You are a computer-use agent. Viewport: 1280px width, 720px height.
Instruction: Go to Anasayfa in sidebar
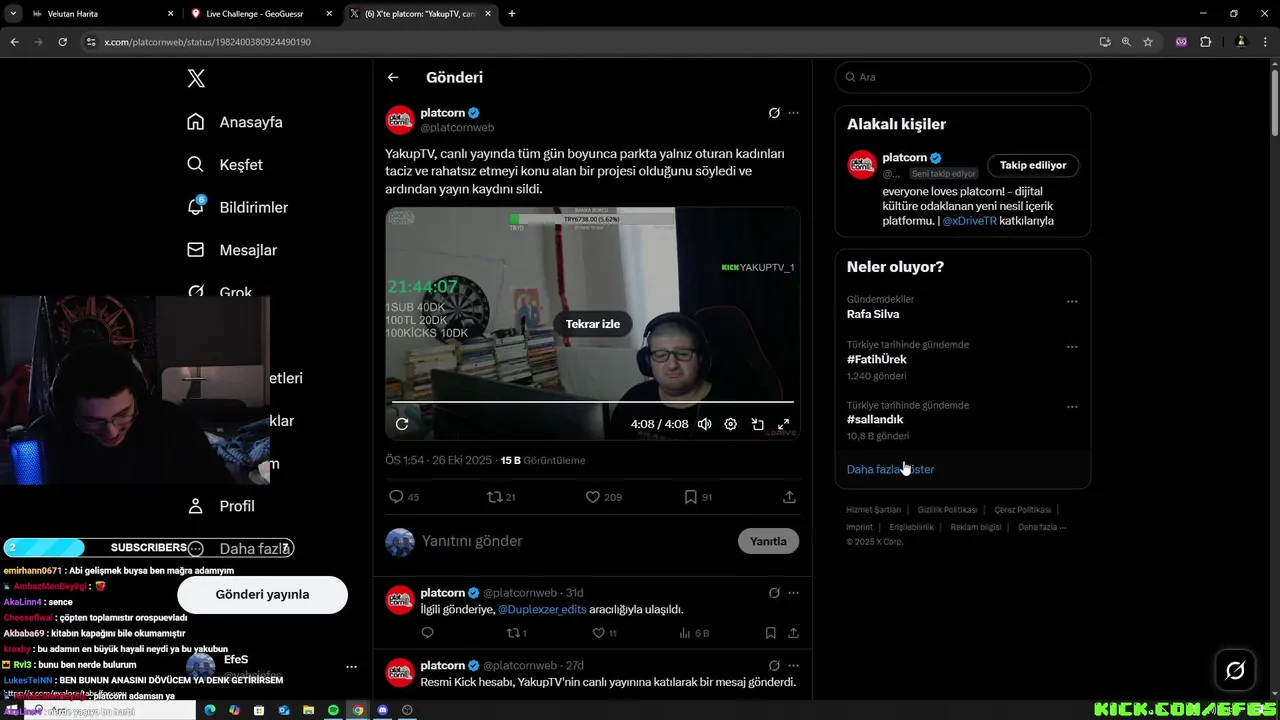coord(235,122)
